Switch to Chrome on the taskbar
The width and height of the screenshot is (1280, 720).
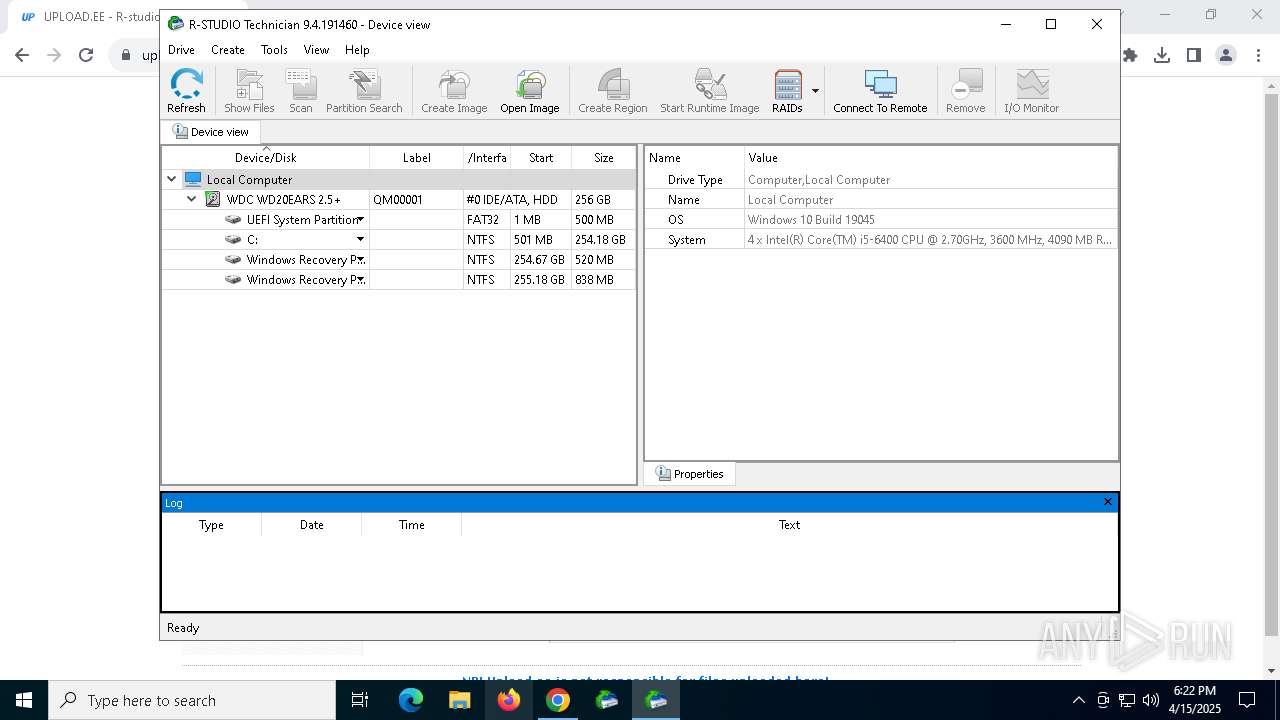tap(558, 700)
